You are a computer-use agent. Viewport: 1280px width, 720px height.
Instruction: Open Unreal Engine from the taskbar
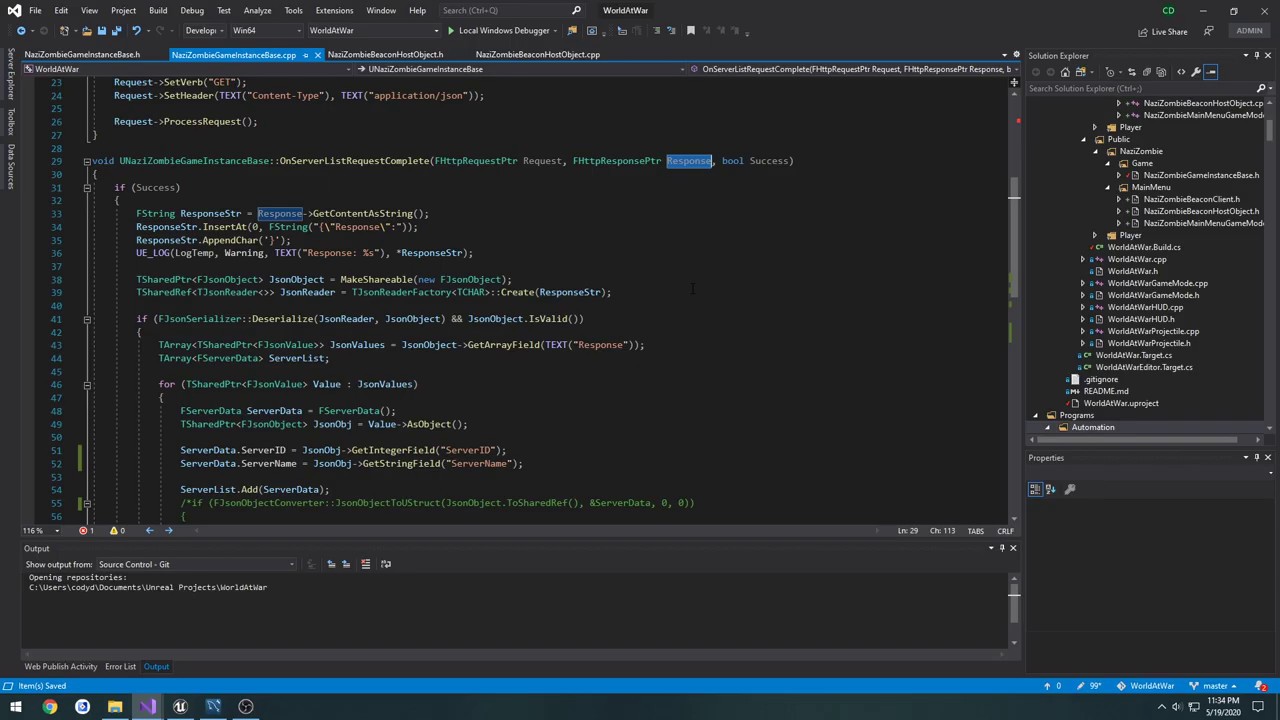pyautogui.click(x=180, y=707)
